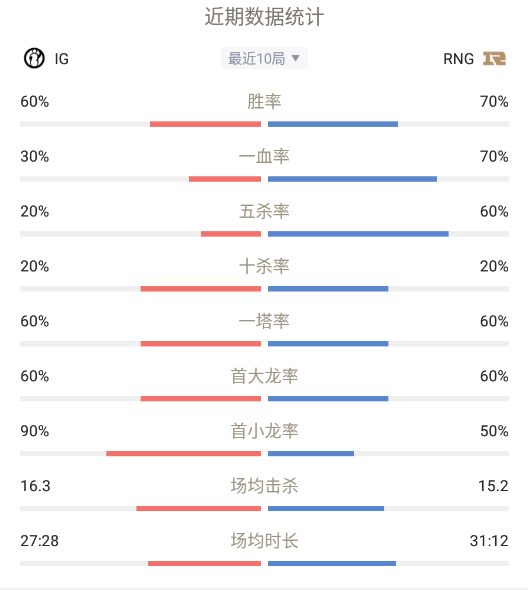This screenshot has height=590, width=528.
Task: Select the RNG team name label
Action: coord(458,59)
